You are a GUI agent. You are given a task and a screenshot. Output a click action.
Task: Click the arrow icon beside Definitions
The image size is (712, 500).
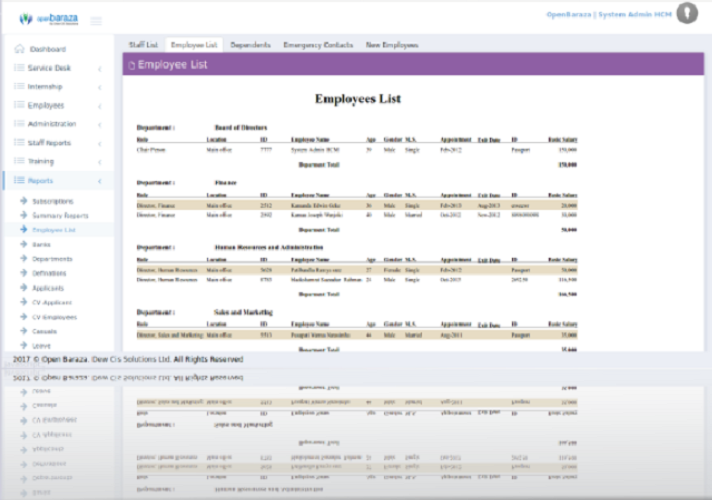[24, 272]
